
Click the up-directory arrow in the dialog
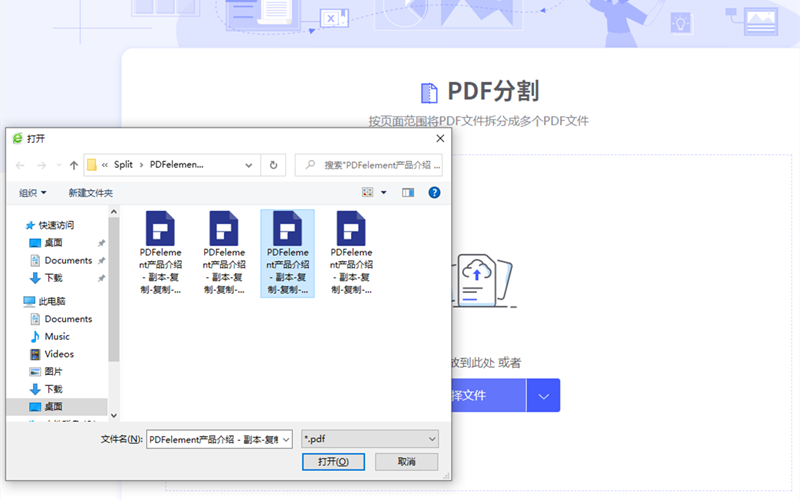[74, 165]
